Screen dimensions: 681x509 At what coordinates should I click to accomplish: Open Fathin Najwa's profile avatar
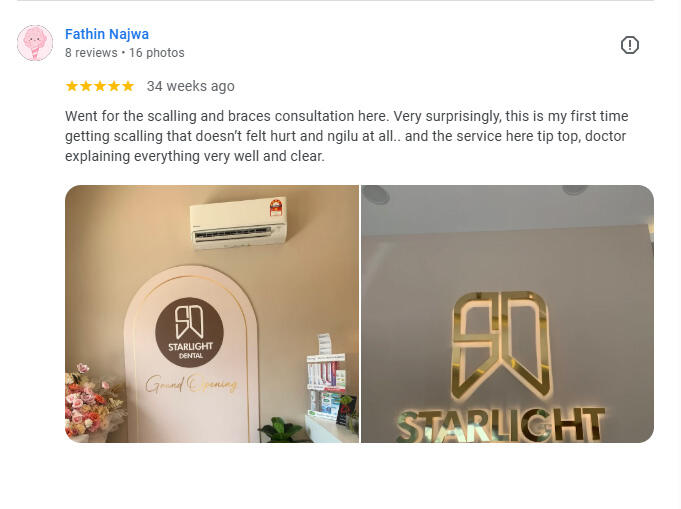point(35,43)
